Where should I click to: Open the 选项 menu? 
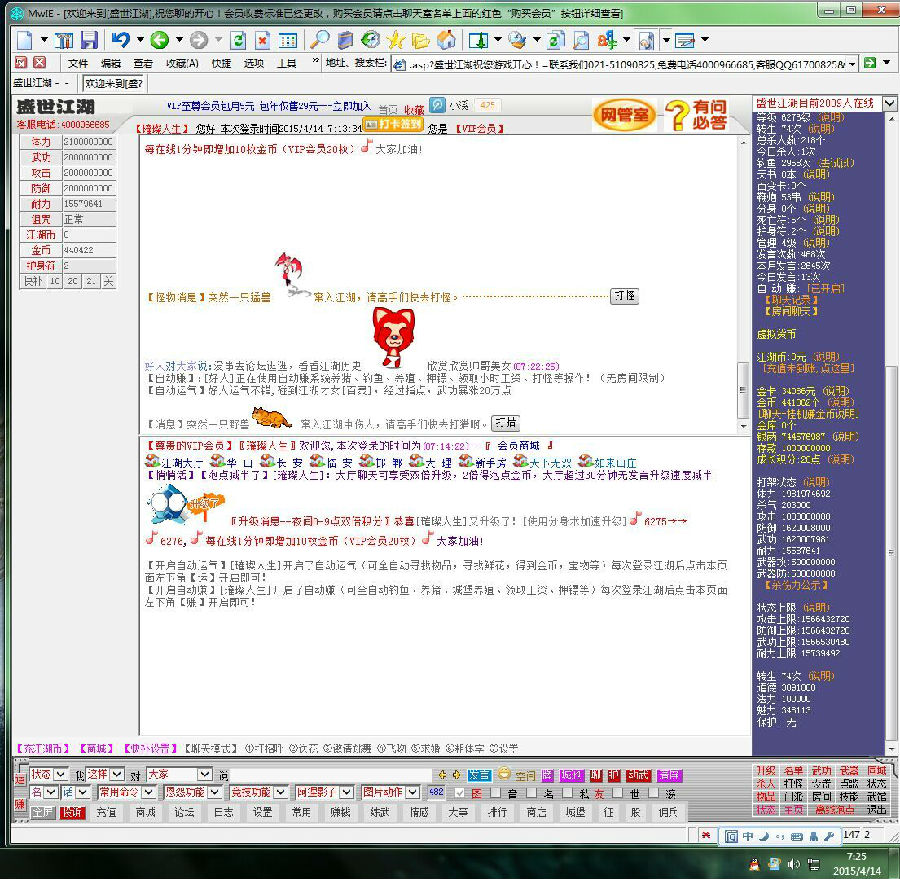253,63
